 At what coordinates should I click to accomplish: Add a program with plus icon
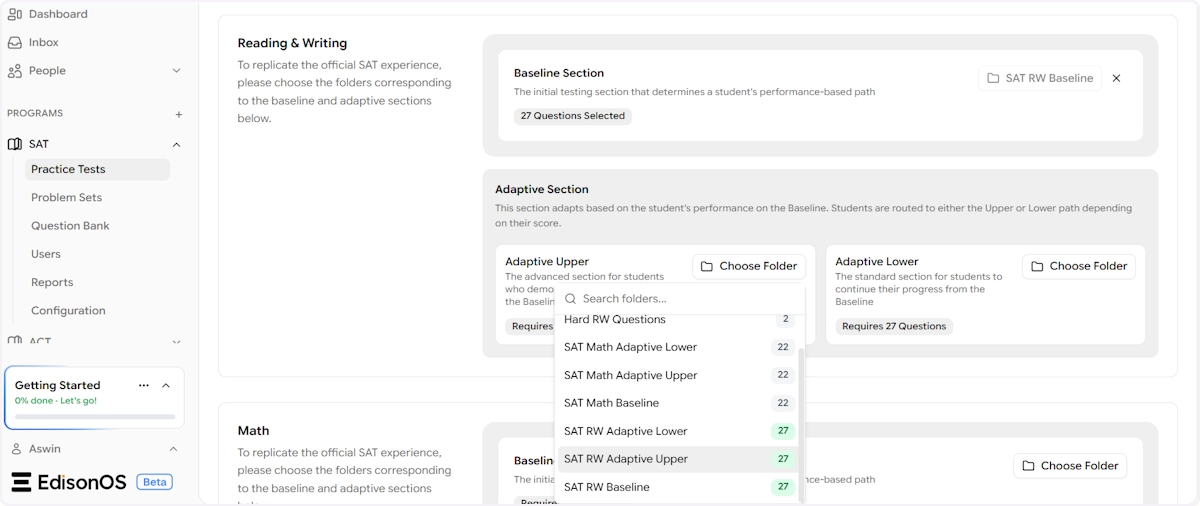point(179,114)
